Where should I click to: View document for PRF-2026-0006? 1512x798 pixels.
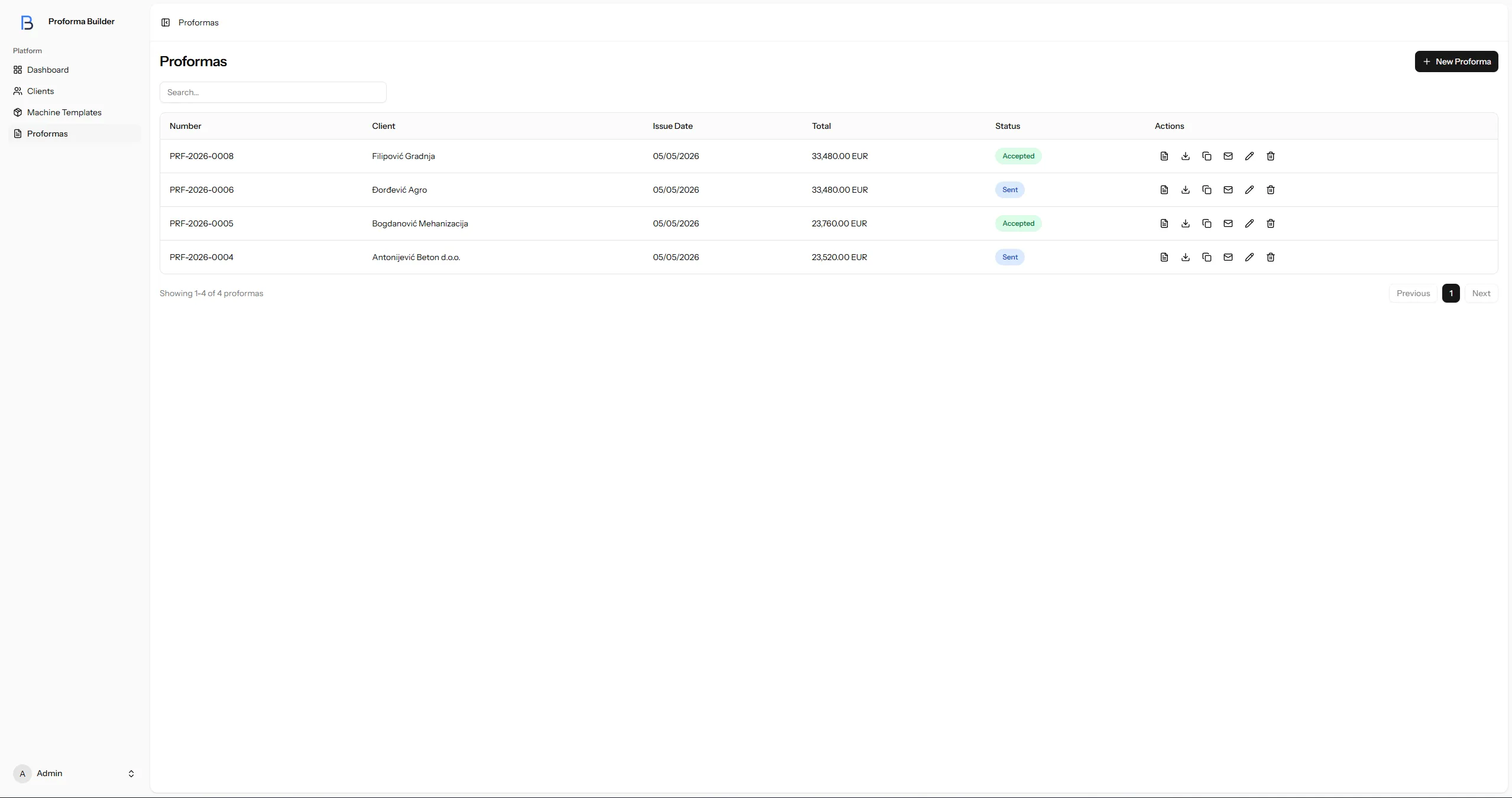coord(1164,190)
